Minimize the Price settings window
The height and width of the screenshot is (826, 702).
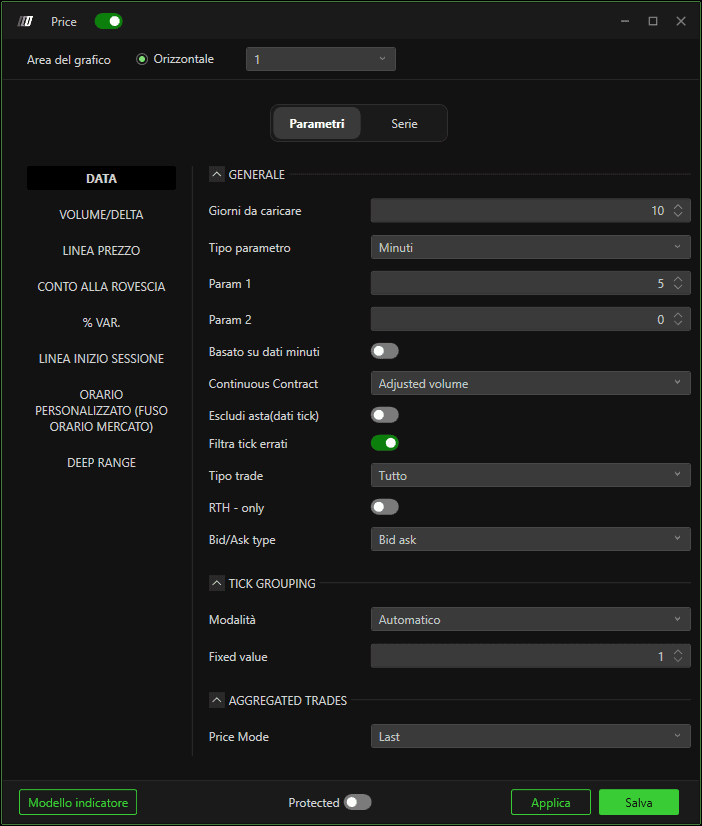pos(625,21)
